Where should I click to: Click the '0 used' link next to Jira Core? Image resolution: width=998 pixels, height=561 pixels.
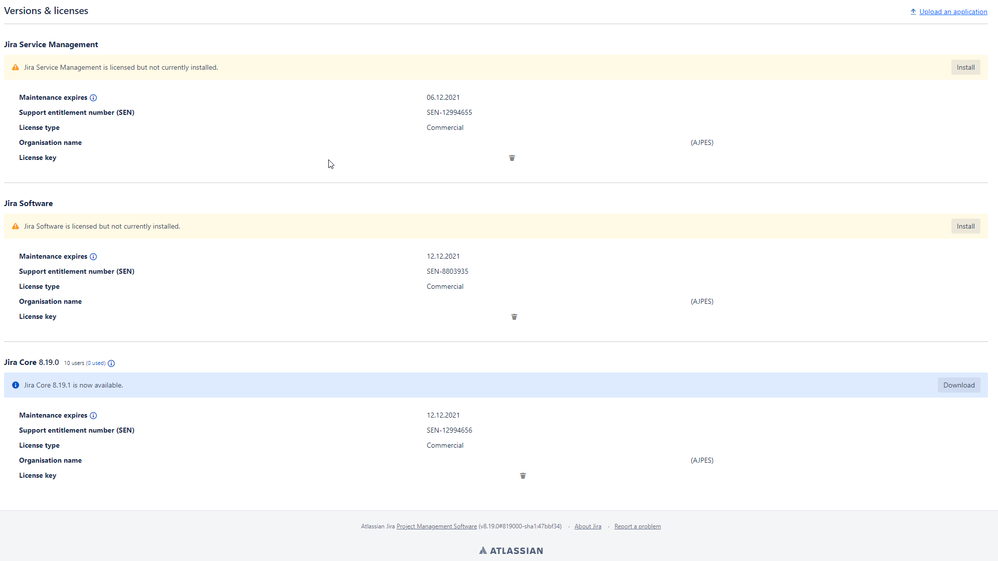96,363
